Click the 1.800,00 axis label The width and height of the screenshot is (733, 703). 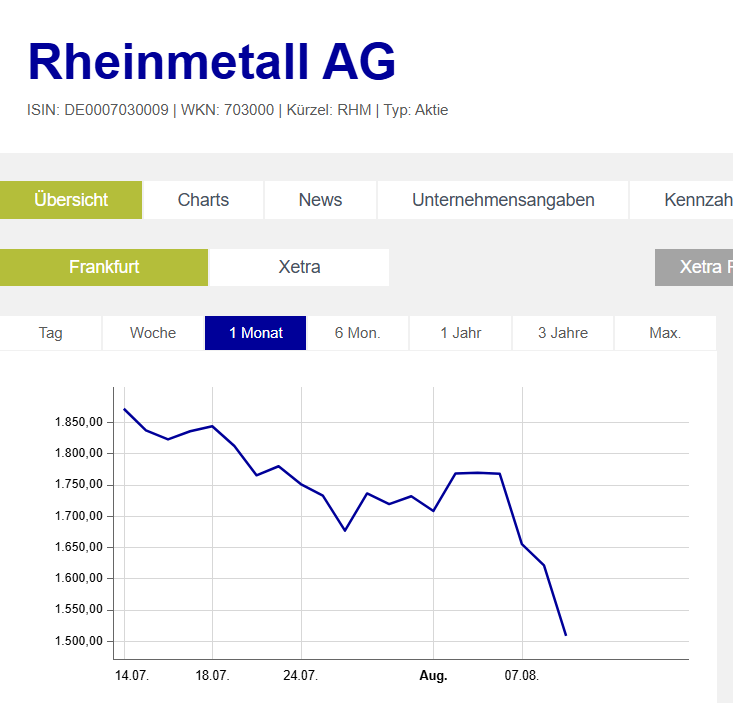click(79, 453)
